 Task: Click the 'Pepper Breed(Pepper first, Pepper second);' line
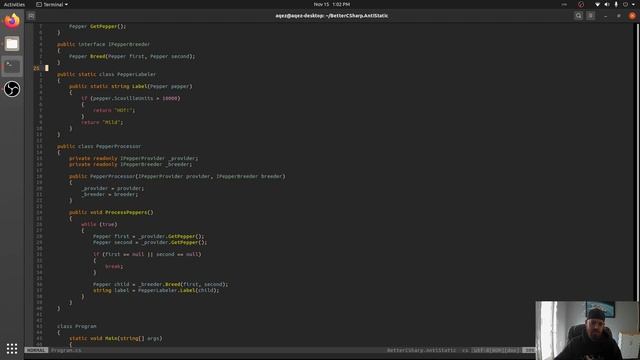pyautogui.click(x=132, y=56)
